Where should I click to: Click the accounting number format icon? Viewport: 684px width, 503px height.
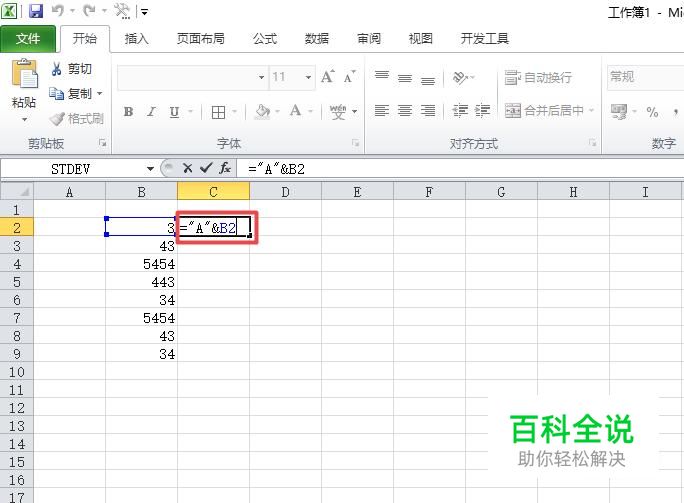[619, 112]
